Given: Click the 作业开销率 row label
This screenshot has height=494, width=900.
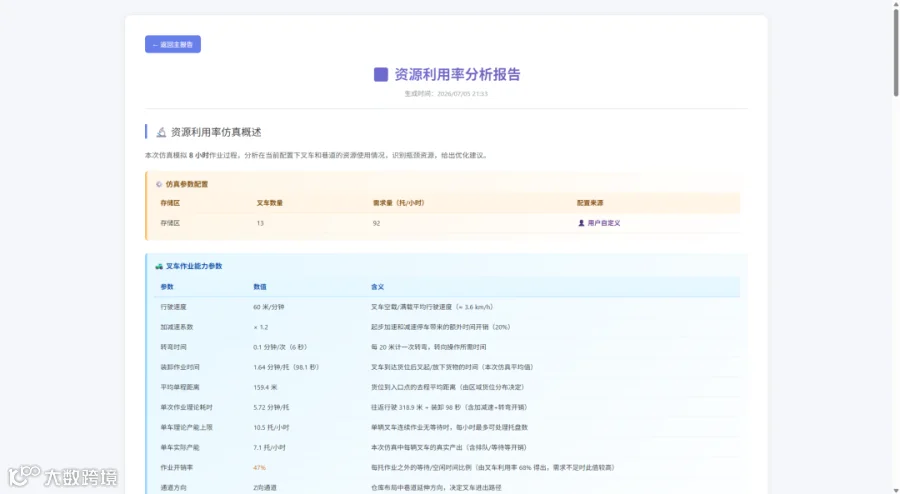Looking at the screenshot, I should click(x=177, y=468).
